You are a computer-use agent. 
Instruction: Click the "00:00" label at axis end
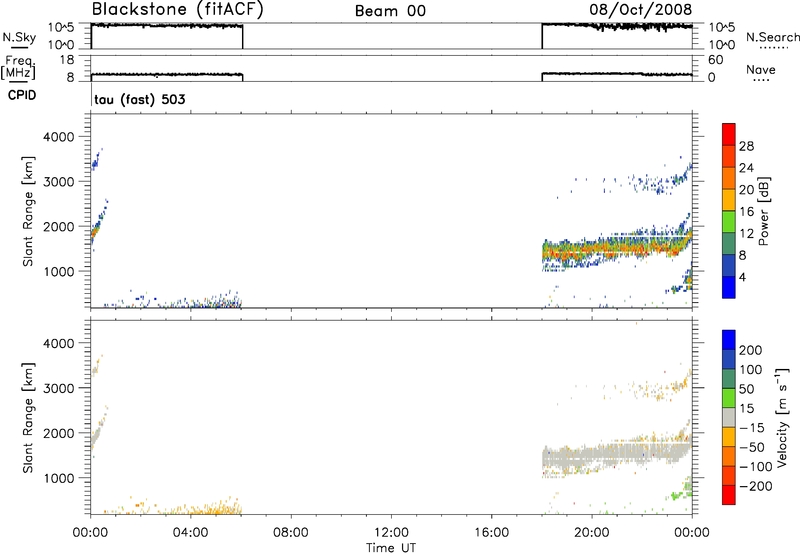(x=692, y=533)
